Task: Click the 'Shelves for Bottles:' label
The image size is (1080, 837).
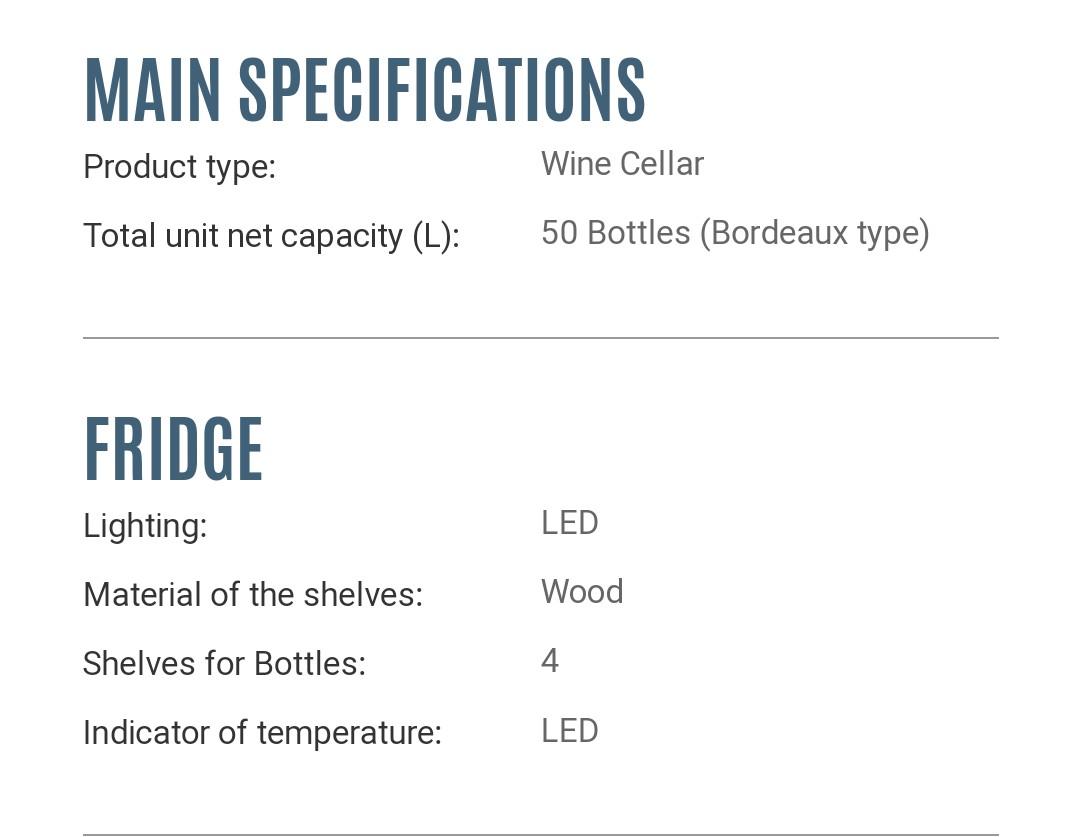Action: coord(224,663)
